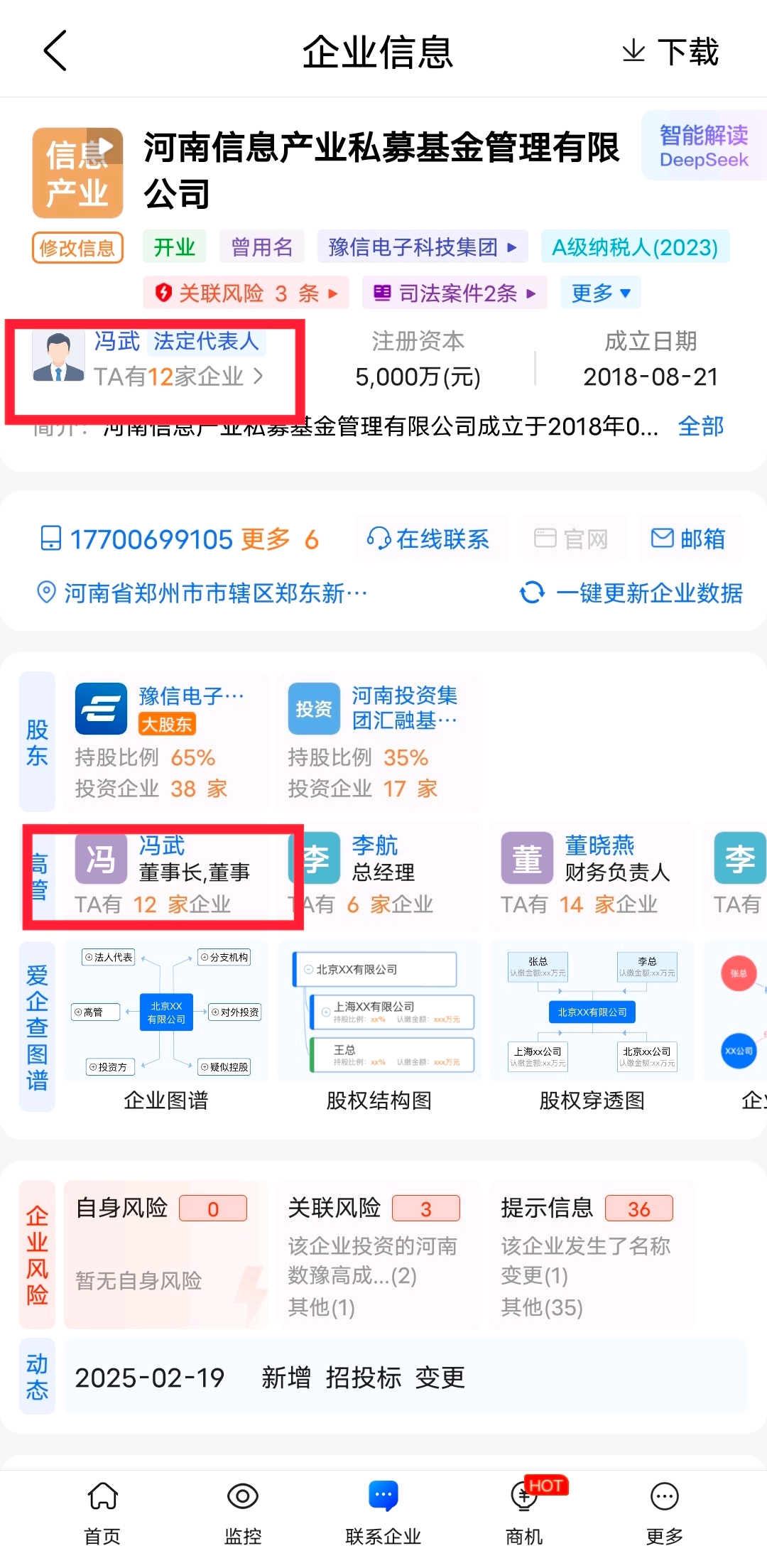Image resolution: width=767 pixels, height=1568 pixels.
Task: Open the 股权结构图 thumbnail
Action: point(379,1012)
